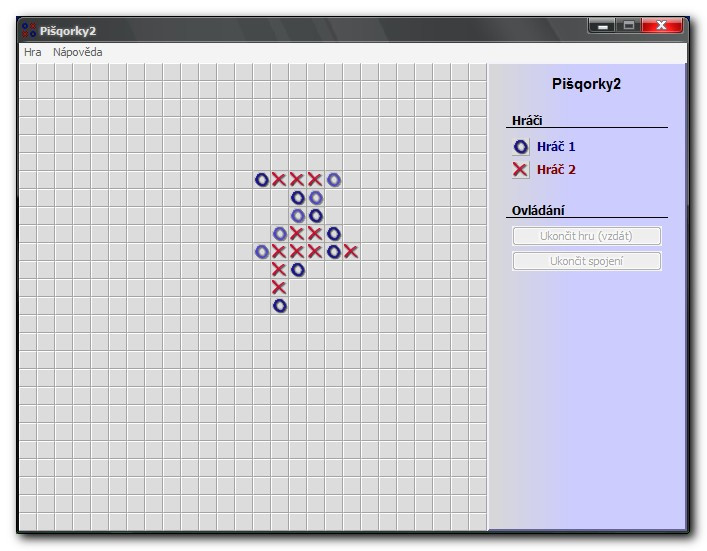Click the O in the two-piece X-O row

pos(298,270)
